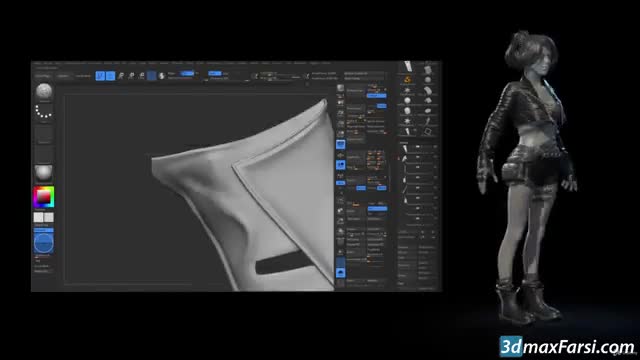Select the Rotate transform icon
The width and height of the screenshot is (640, 360).
[141, 76]
